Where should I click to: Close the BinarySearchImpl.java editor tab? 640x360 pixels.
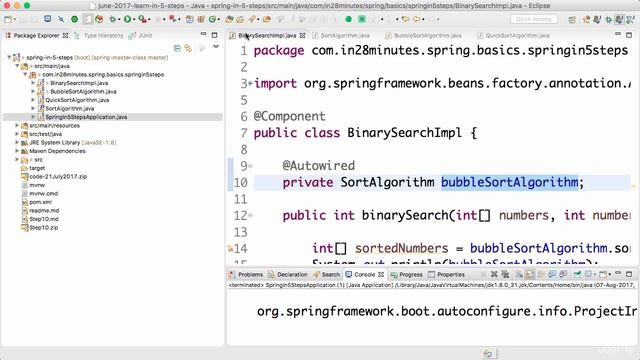point(302,36)
